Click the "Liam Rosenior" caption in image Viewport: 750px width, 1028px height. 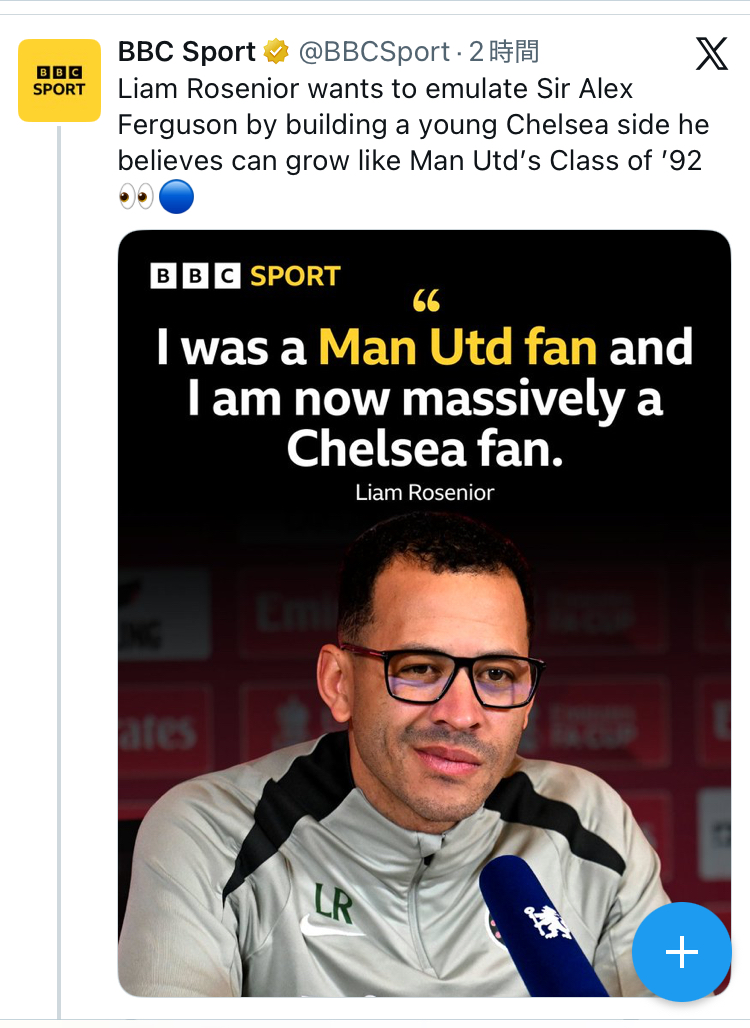coord(424,492)
